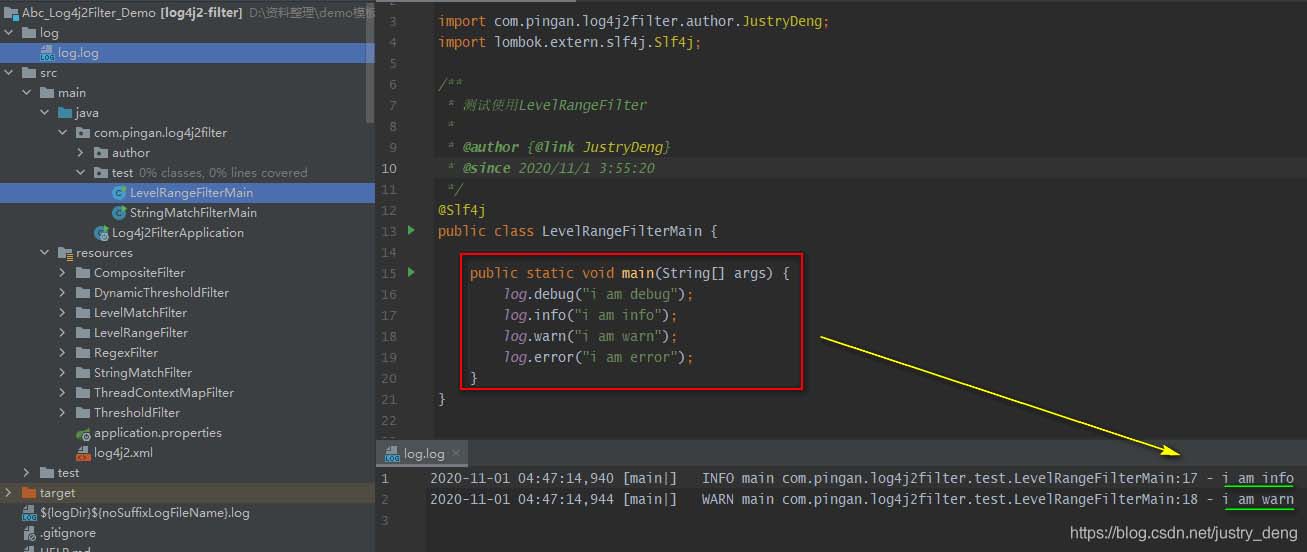The image size is (1307, 552).
Task: Click the JustryDeng link in Javadoc
Action: pos(623,147)
